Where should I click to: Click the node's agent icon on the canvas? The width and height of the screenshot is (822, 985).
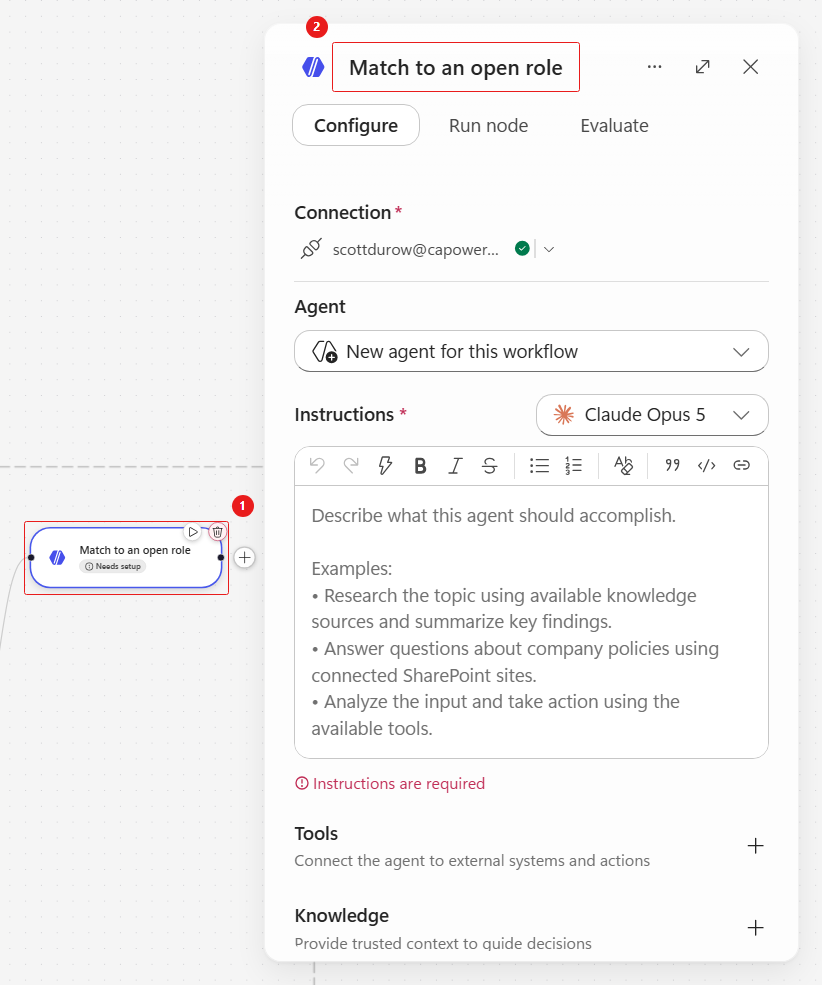(57, 558)
